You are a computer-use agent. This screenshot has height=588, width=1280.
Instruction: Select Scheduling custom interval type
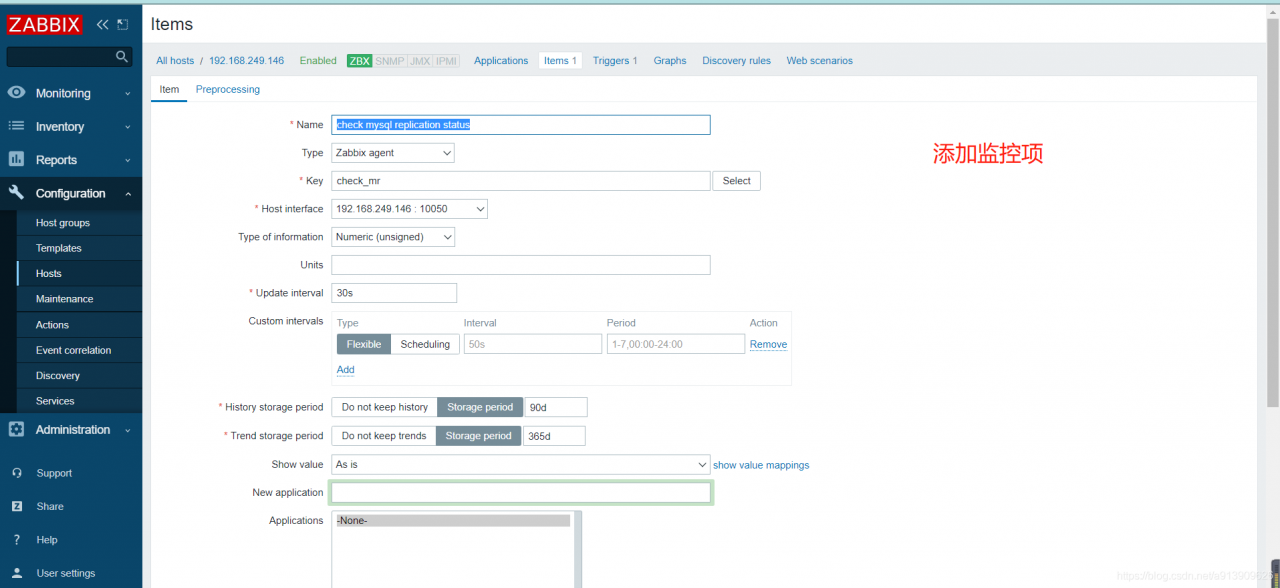click(x=425, y=344)
